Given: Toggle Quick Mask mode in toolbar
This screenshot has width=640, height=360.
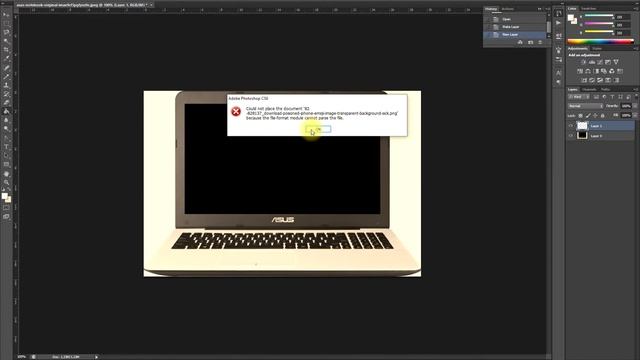Looking at the screenshot, I should [x=6, y=208].
